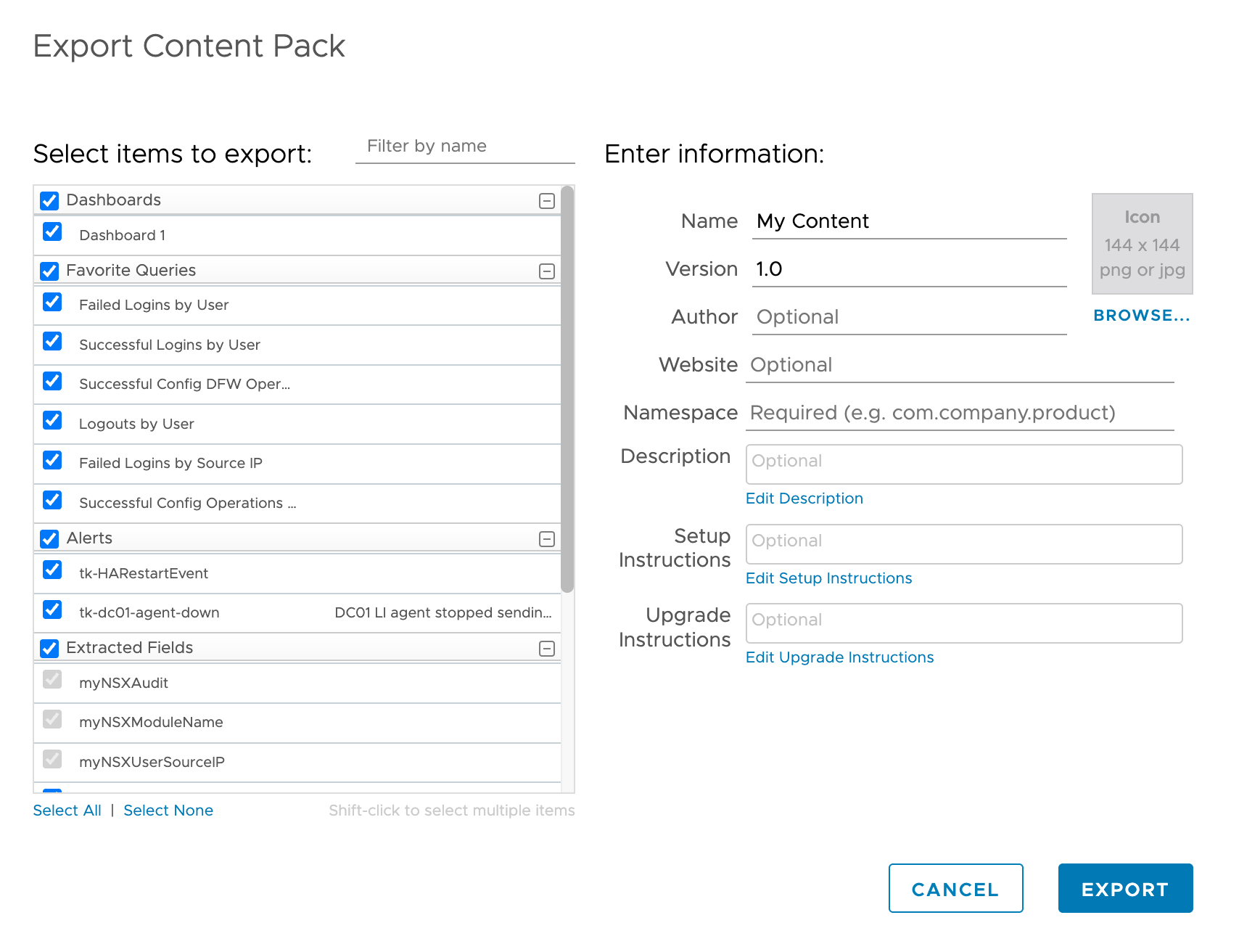
Task: Toggle the Logouts by User checkbox
Action: [52, 421]
